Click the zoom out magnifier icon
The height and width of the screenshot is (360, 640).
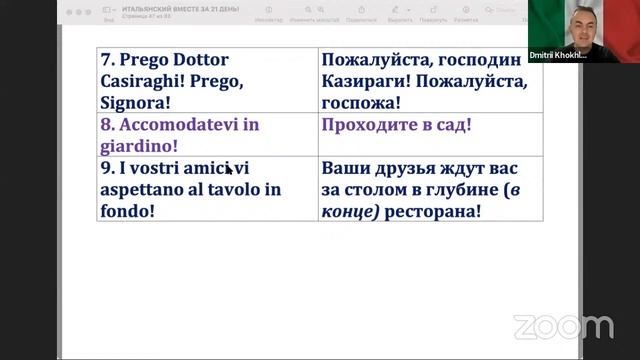[x=308, y=10]
